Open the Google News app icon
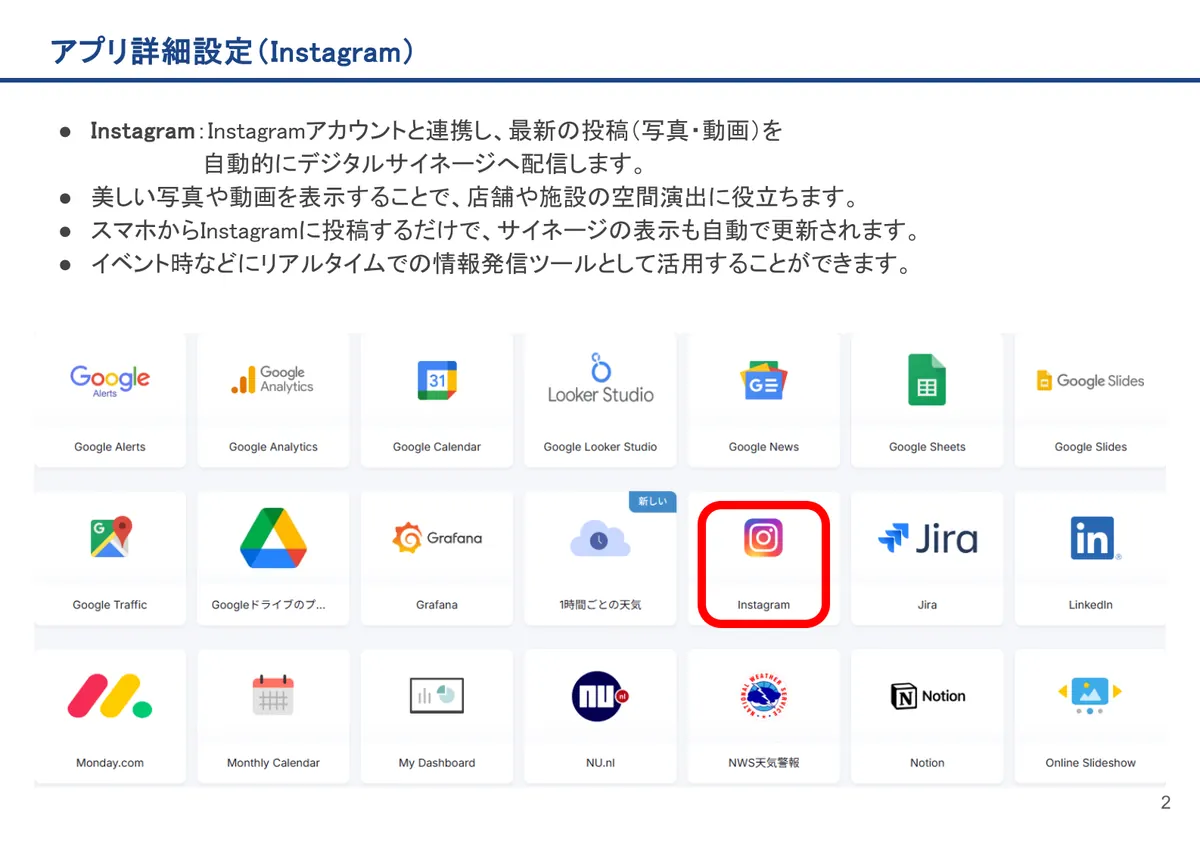1200x849 pixels. (764, 380)
